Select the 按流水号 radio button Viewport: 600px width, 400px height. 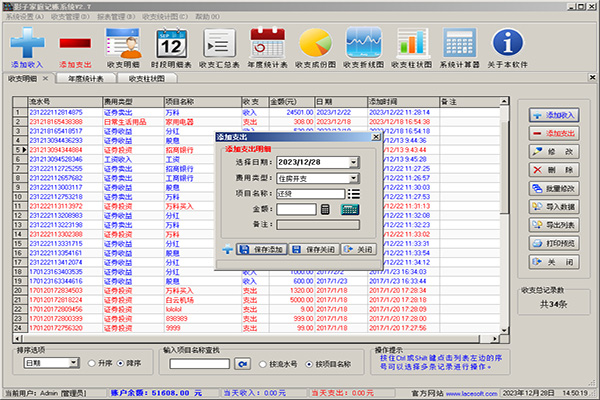pos(262,364)
